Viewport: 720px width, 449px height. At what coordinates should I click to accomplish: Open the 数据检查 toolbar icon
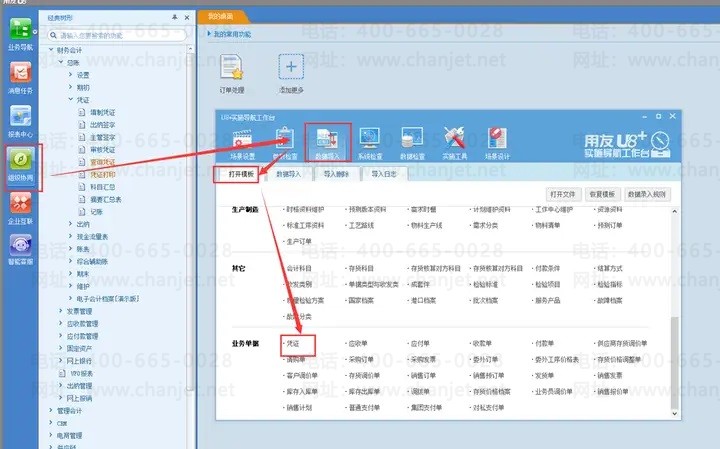412,138
